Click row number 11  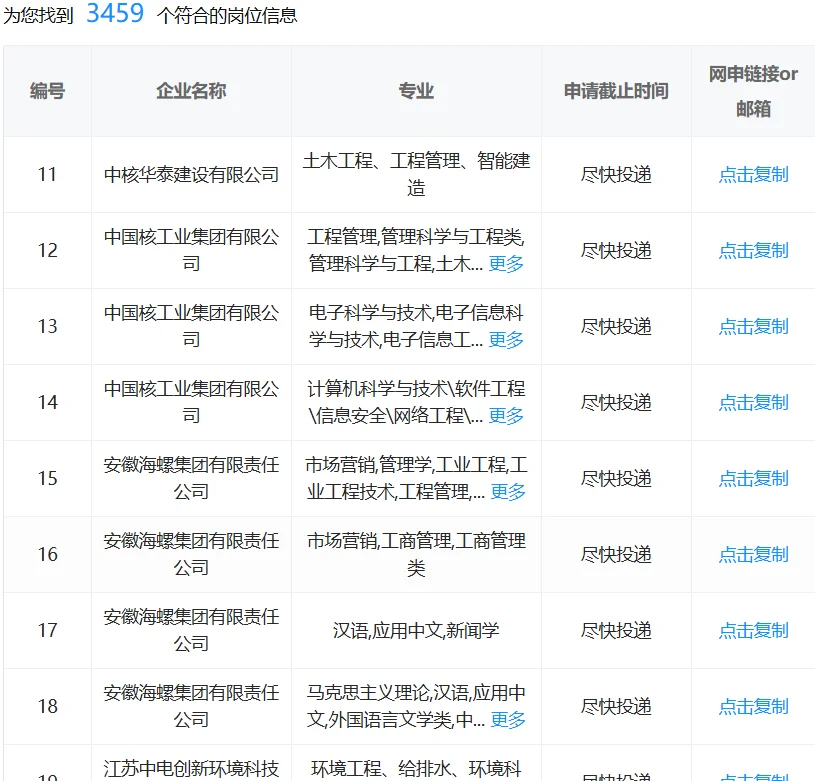47,174
